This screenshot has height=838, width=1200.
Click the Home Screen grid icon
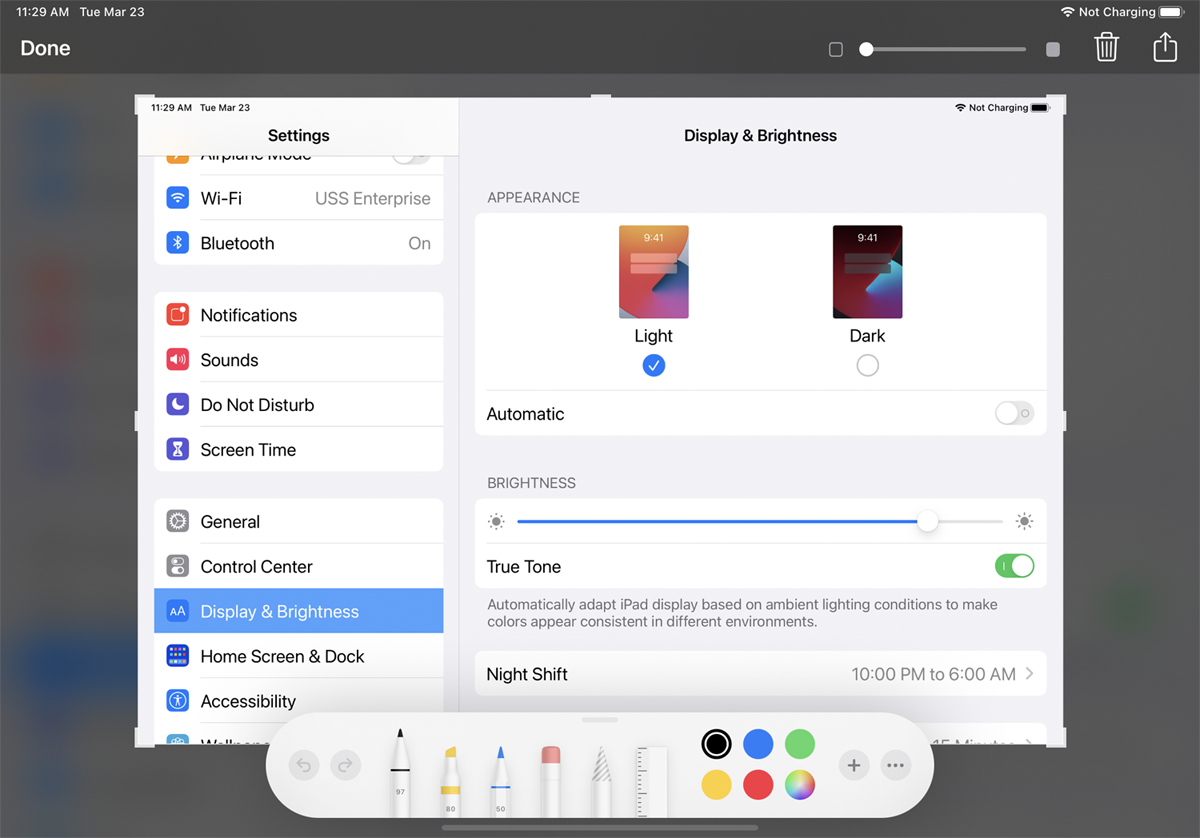point(178,656)
